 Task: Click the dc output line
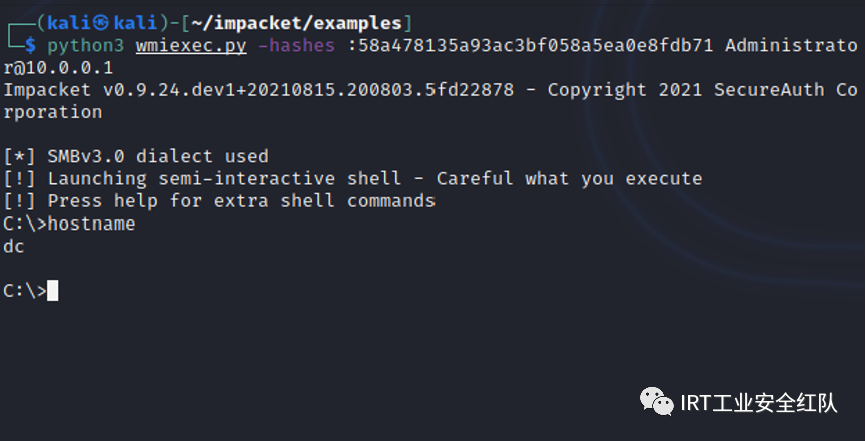click(x=14, y=246)
